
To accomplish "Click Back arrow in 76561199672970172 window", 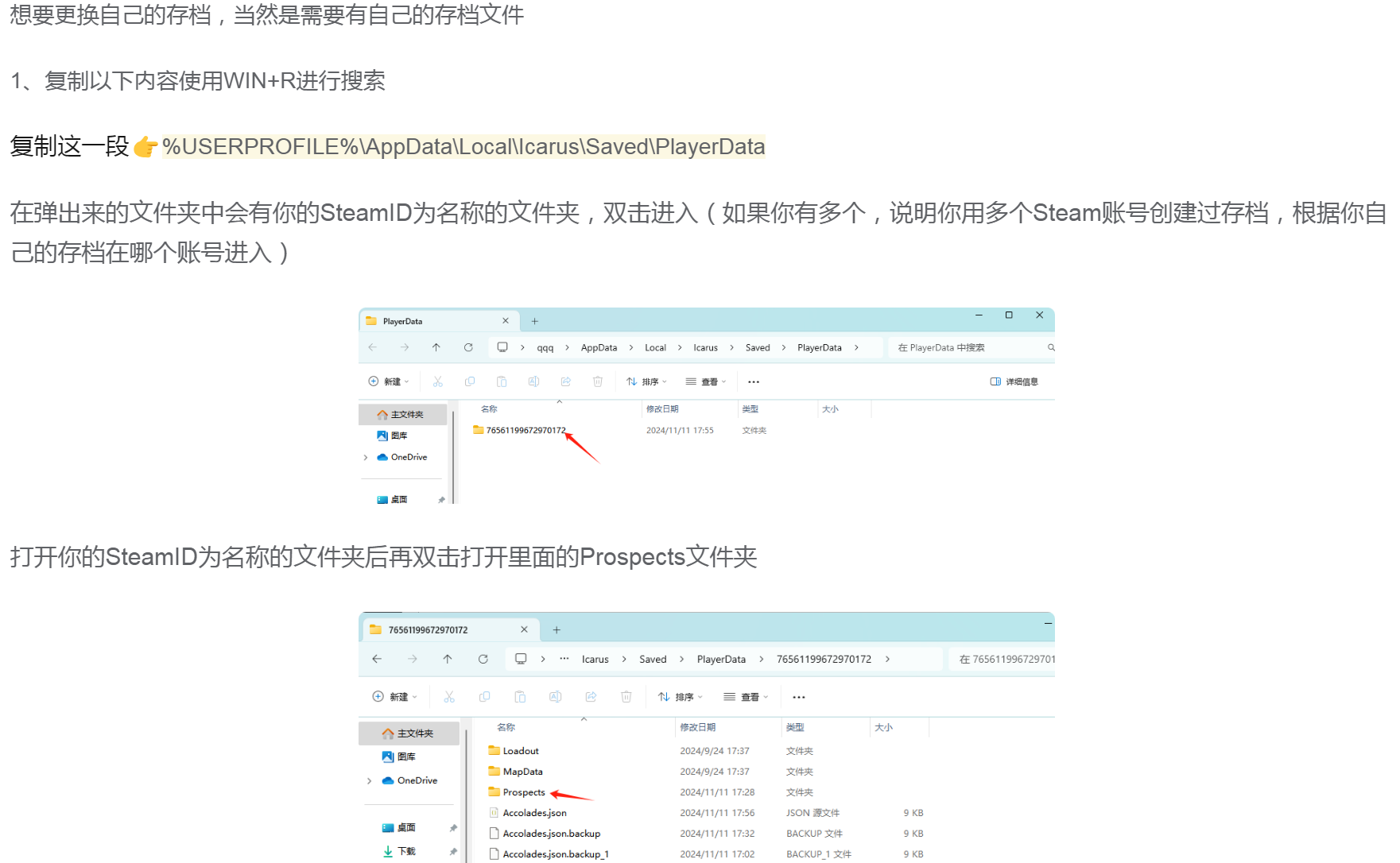I will point(377,659).
